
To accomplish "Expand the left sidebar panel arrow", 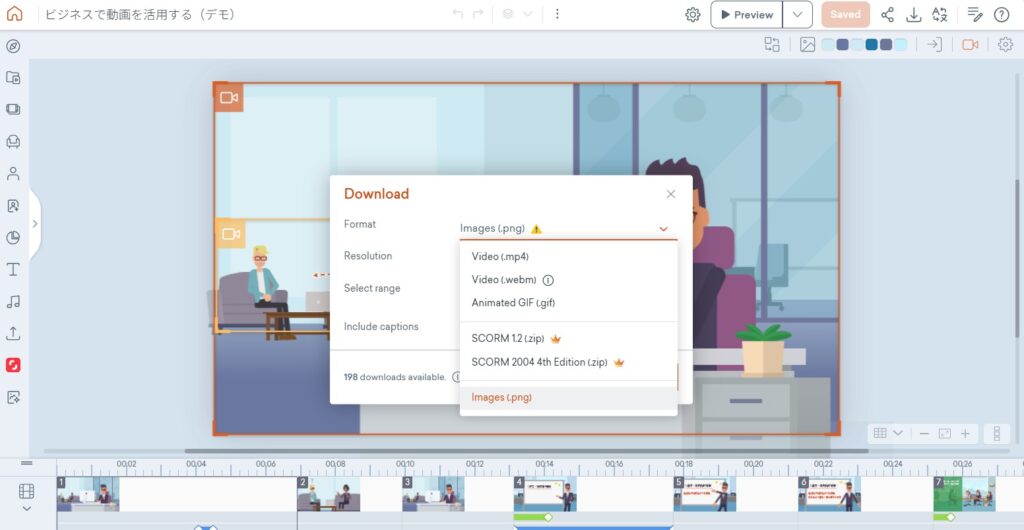I will coord(35,223).
